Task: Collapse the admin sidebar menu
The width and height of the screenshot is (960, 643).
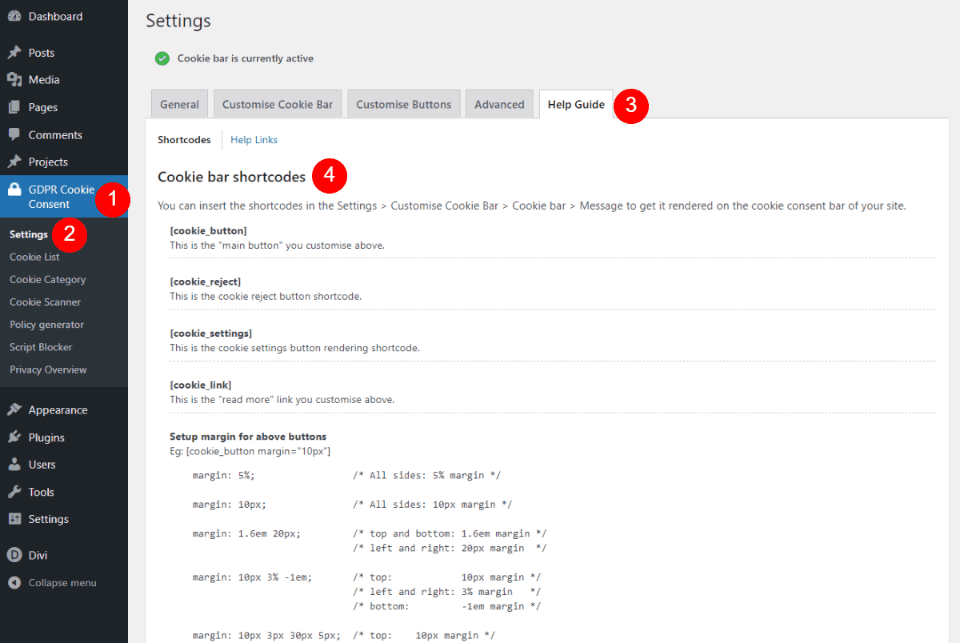Action: click(x=62, y=583)
